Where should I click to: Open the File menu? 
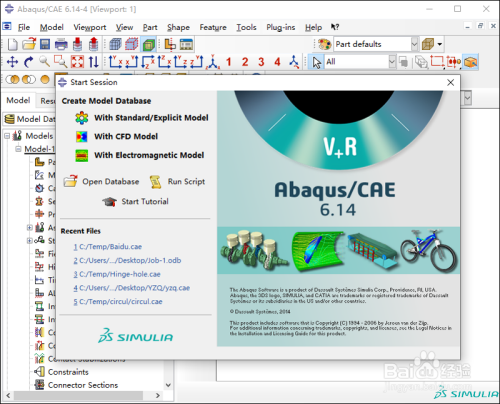click(x=24, y=27)
